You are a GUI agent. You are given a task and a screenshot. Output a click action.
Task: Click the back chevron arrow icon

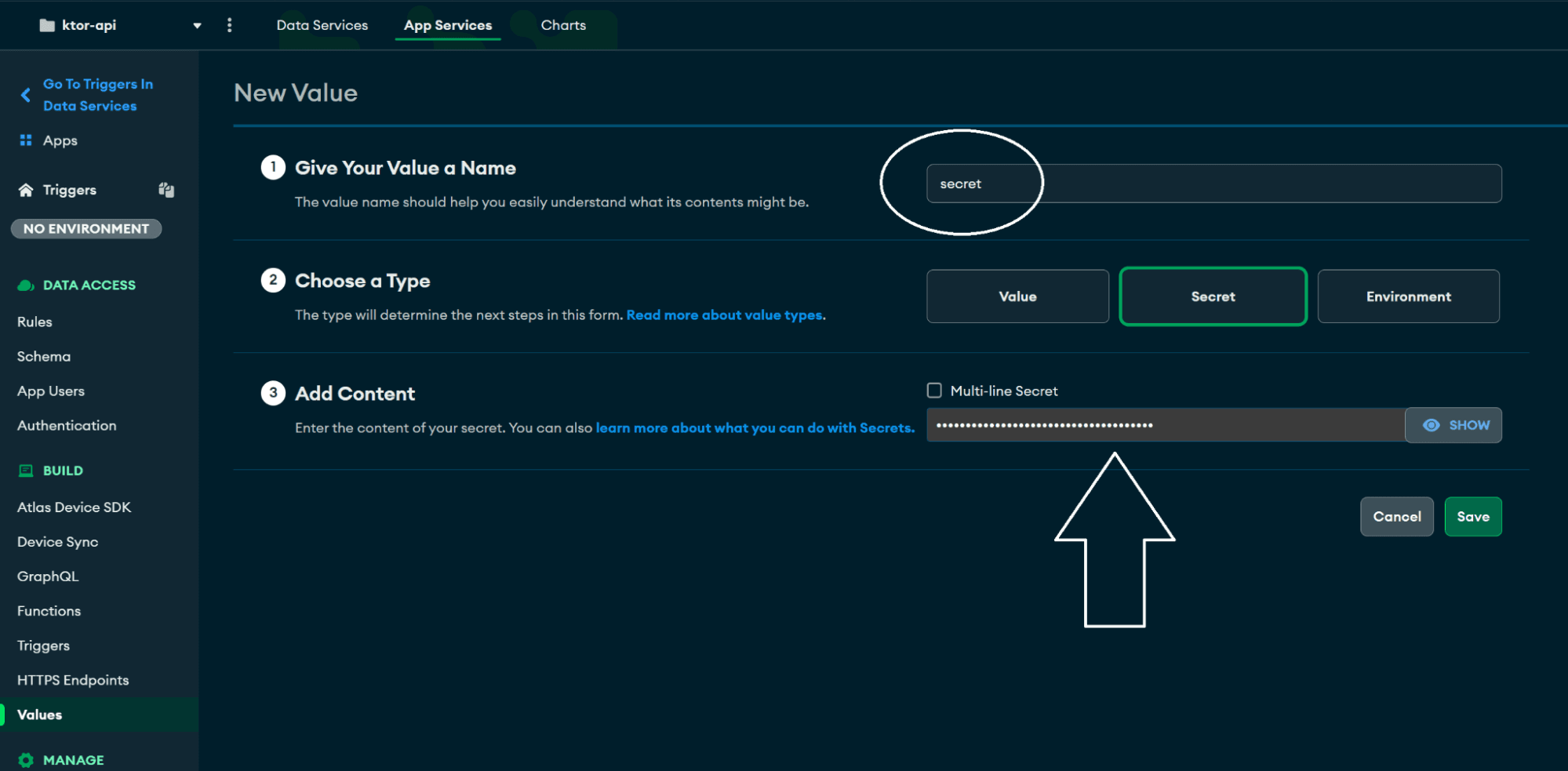pos(26,95)
